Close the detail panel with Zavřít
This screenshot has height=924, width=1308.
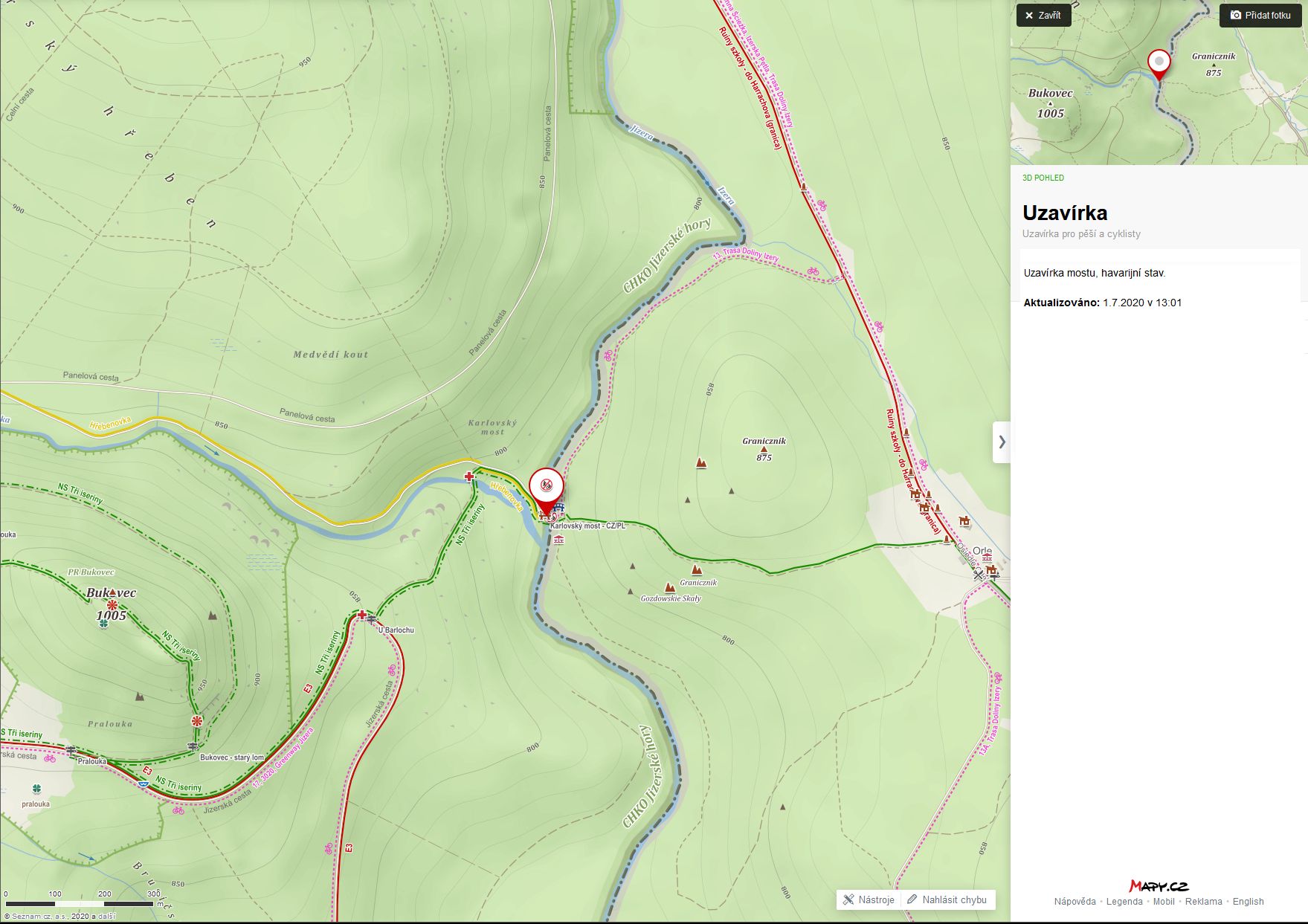click(x=1043, y=15)
